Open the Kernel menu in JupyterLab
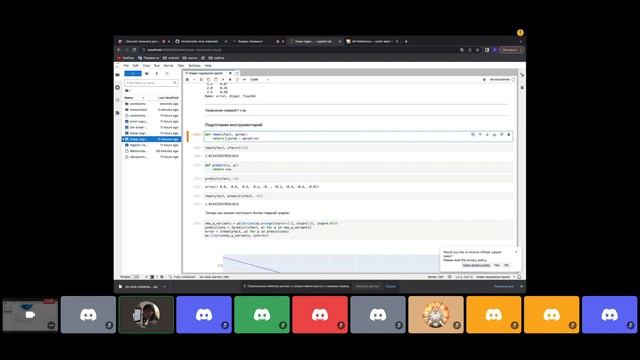The image size is (640, 360). pos(169,65)
